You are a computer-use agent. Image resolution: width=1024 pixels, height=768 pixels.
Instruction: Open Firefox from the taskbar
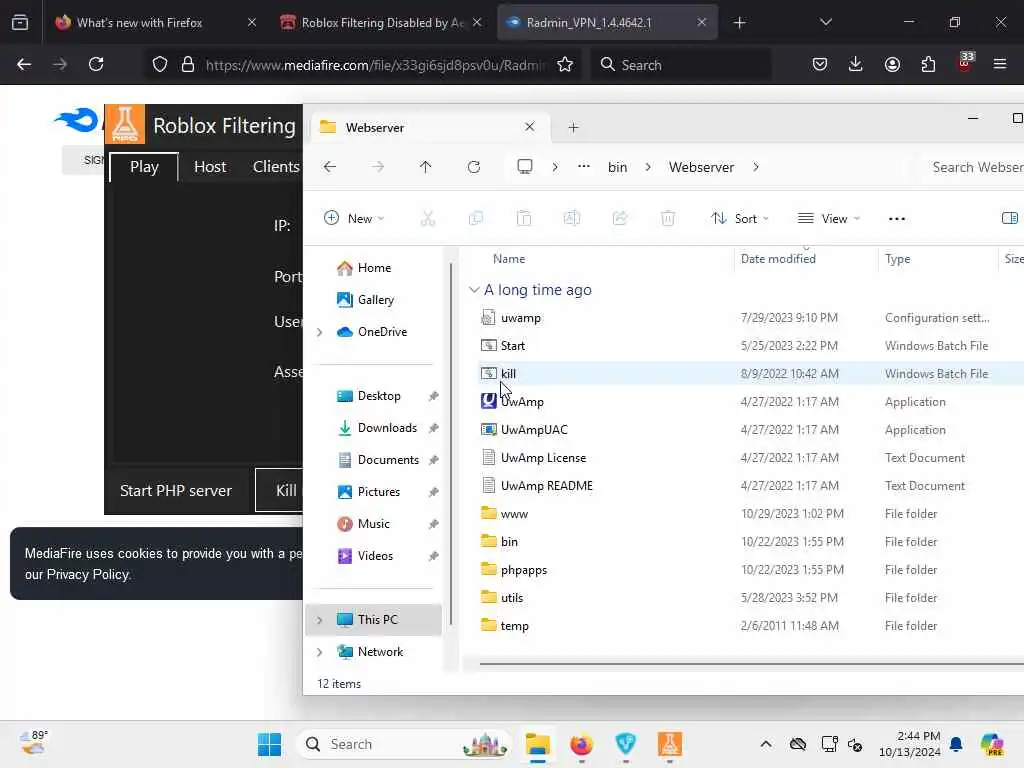pos(581,744)
